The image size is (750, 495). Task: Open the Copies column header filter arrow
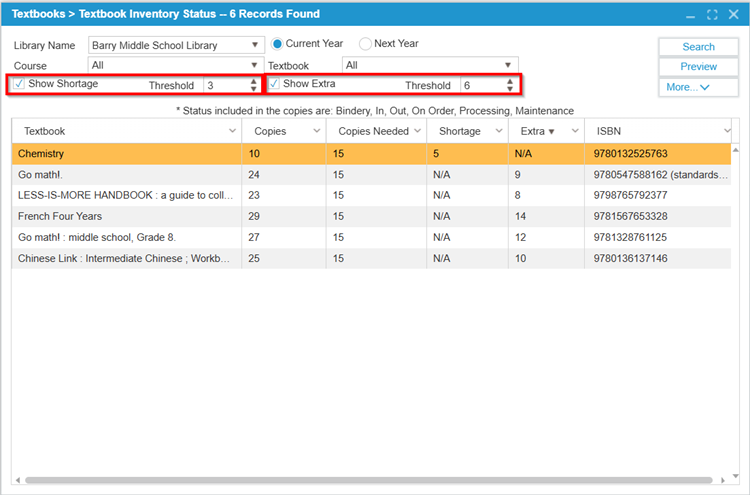click(x=317, y=131)
